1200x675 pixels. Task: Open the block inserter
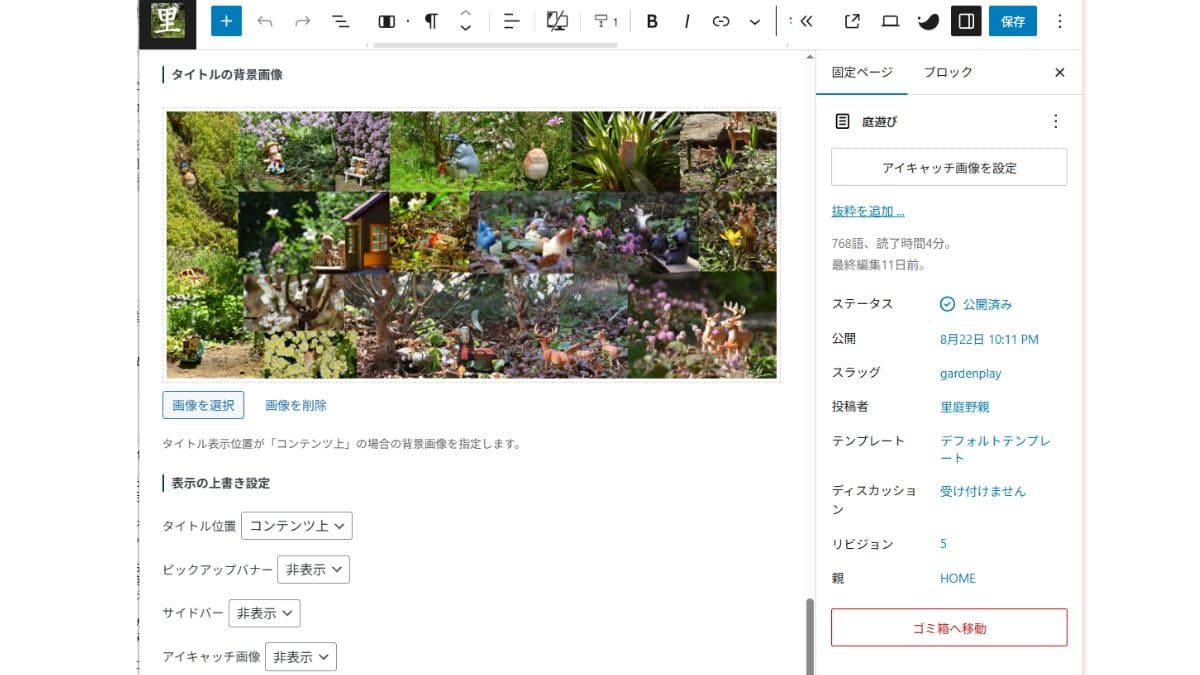(x=225, y=21)
